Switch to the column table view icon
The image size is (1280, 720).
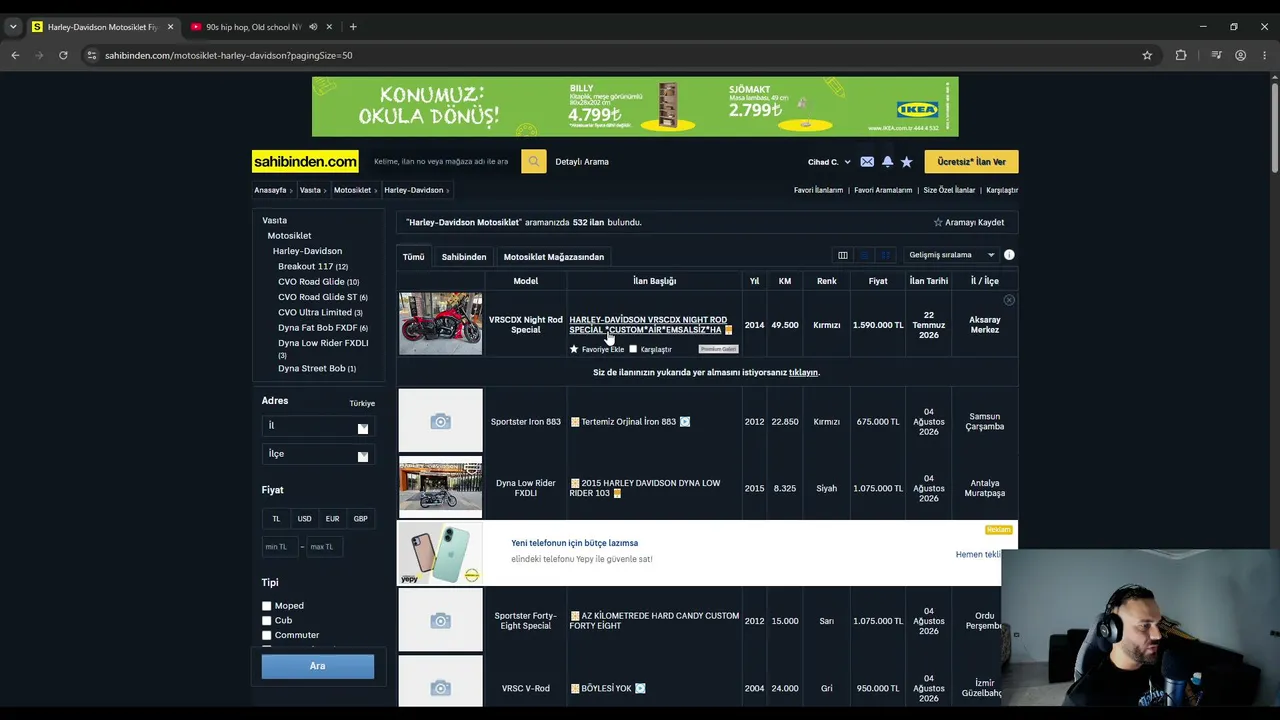[843, 255]
